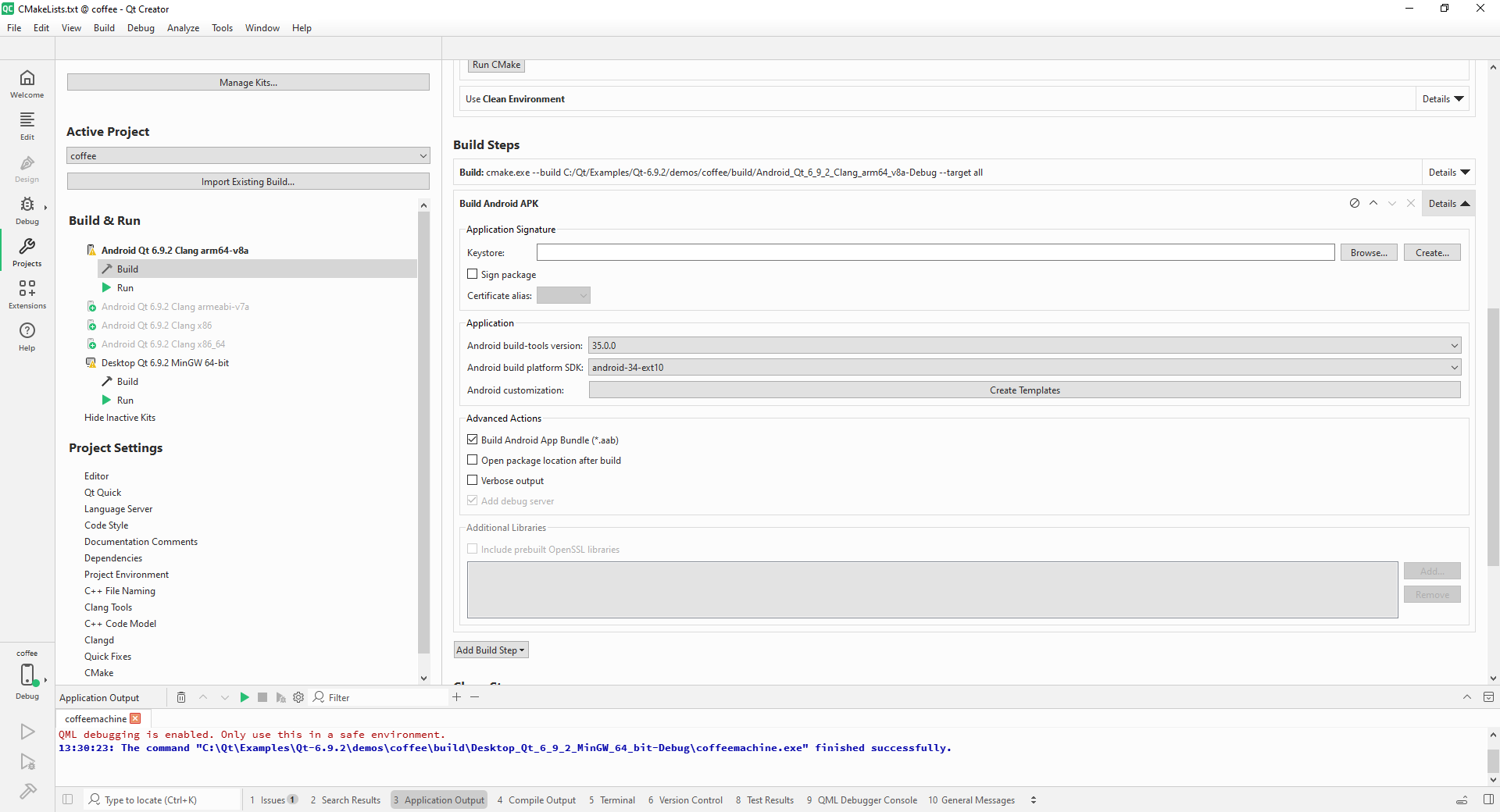Open the Tools menu
The image size is (1500, 812).
pyautogui.click(x=222, y=28)
